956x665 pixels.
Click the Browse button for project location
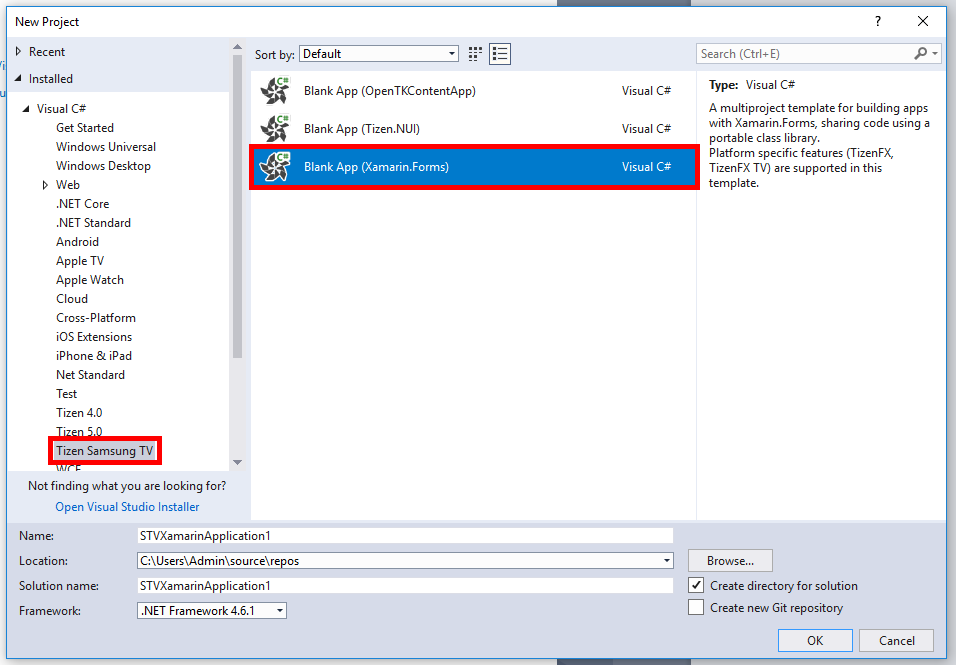[x=729, y=560]
